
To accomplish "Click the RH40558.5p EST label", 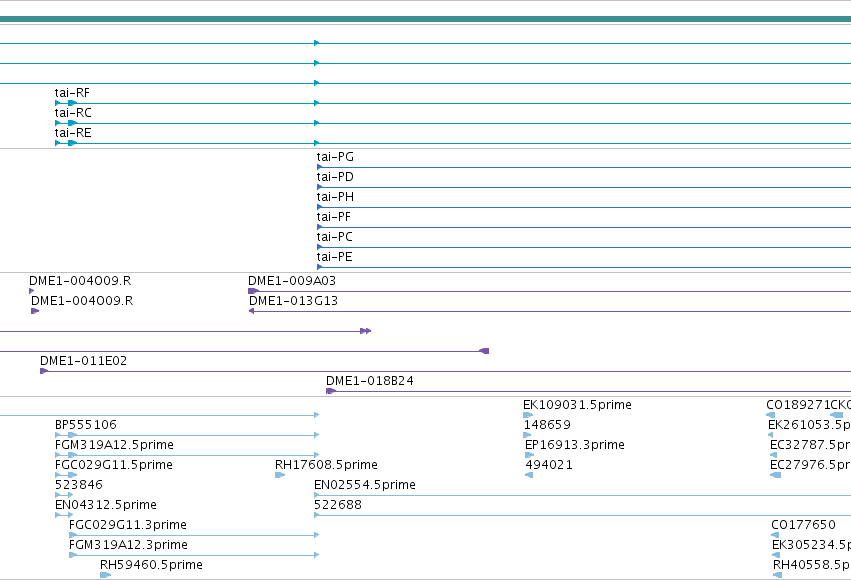I will tap(812, 565).
